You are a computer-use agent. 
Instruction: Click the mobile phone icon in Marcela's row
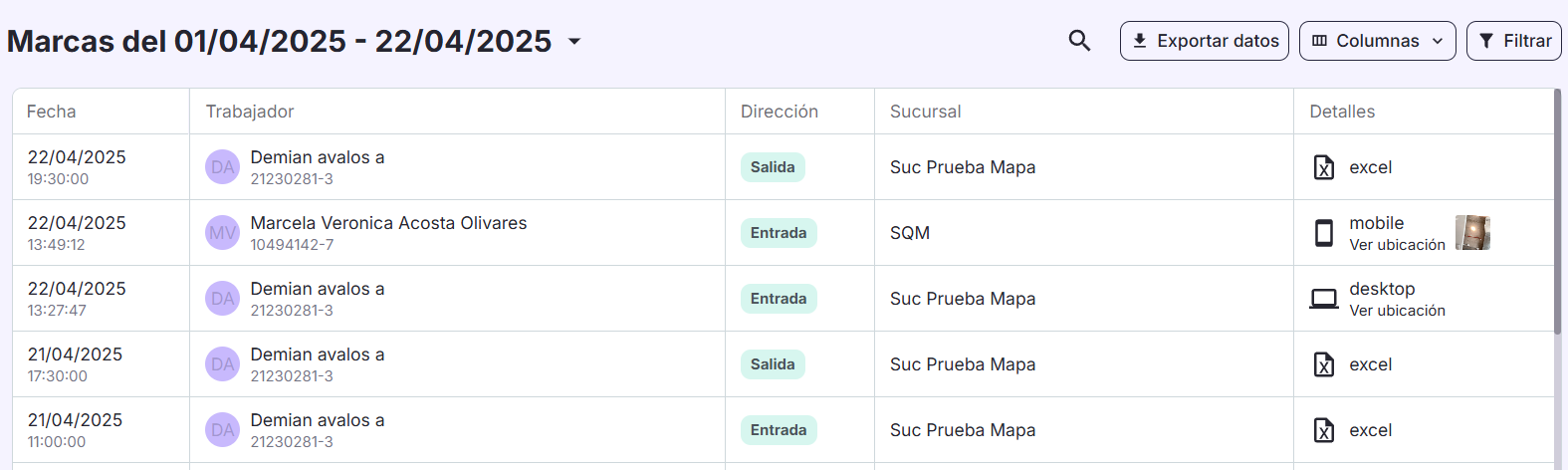click(x=1324, y=233)
